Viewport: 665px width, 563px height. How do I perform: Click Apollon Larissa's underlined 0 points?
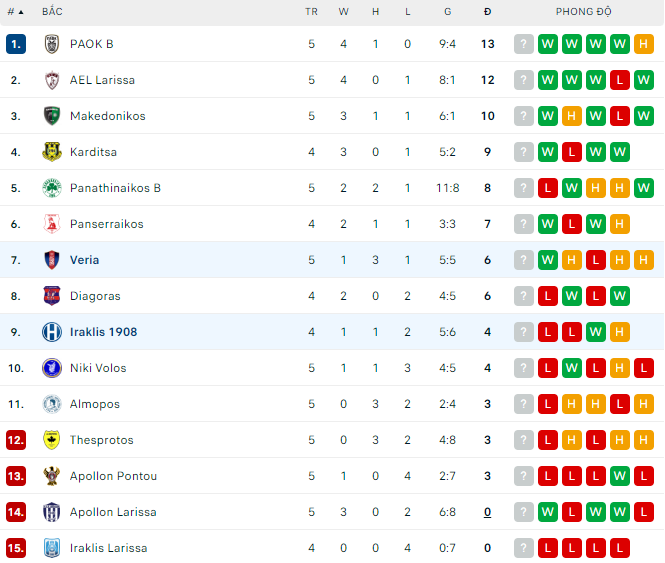(x=487, y=512)
